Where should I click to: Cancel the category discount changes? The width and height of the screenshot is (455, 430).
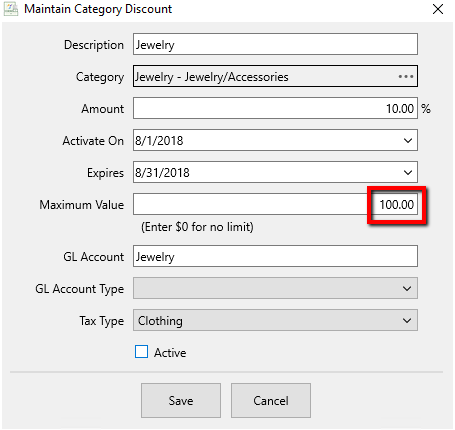[x=271, y=400]
